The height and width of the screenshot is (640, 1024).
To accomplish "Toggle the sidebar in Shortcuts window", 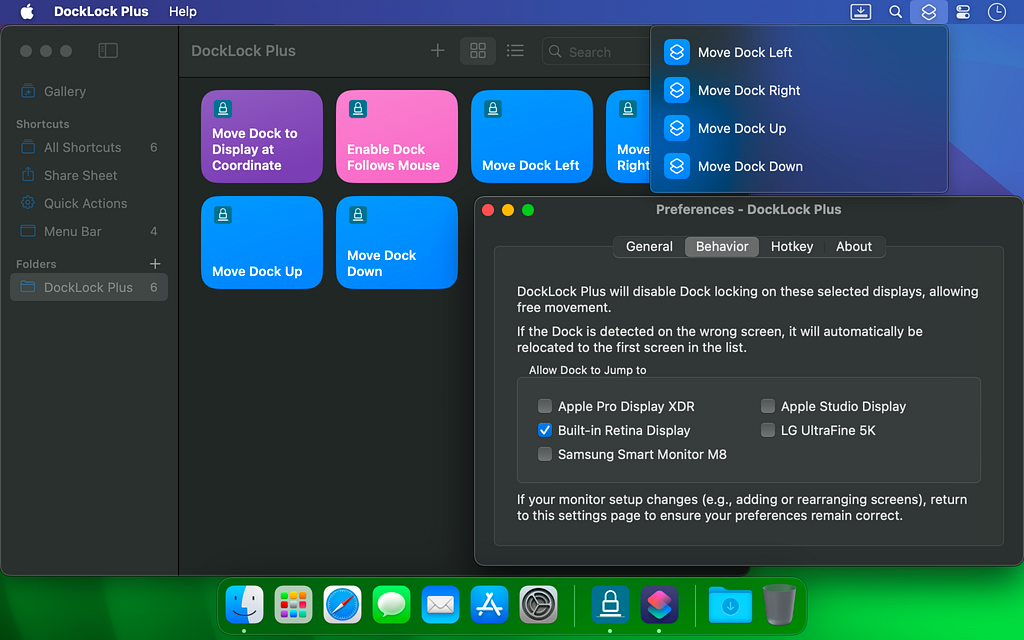I will [x=108, y=50].
